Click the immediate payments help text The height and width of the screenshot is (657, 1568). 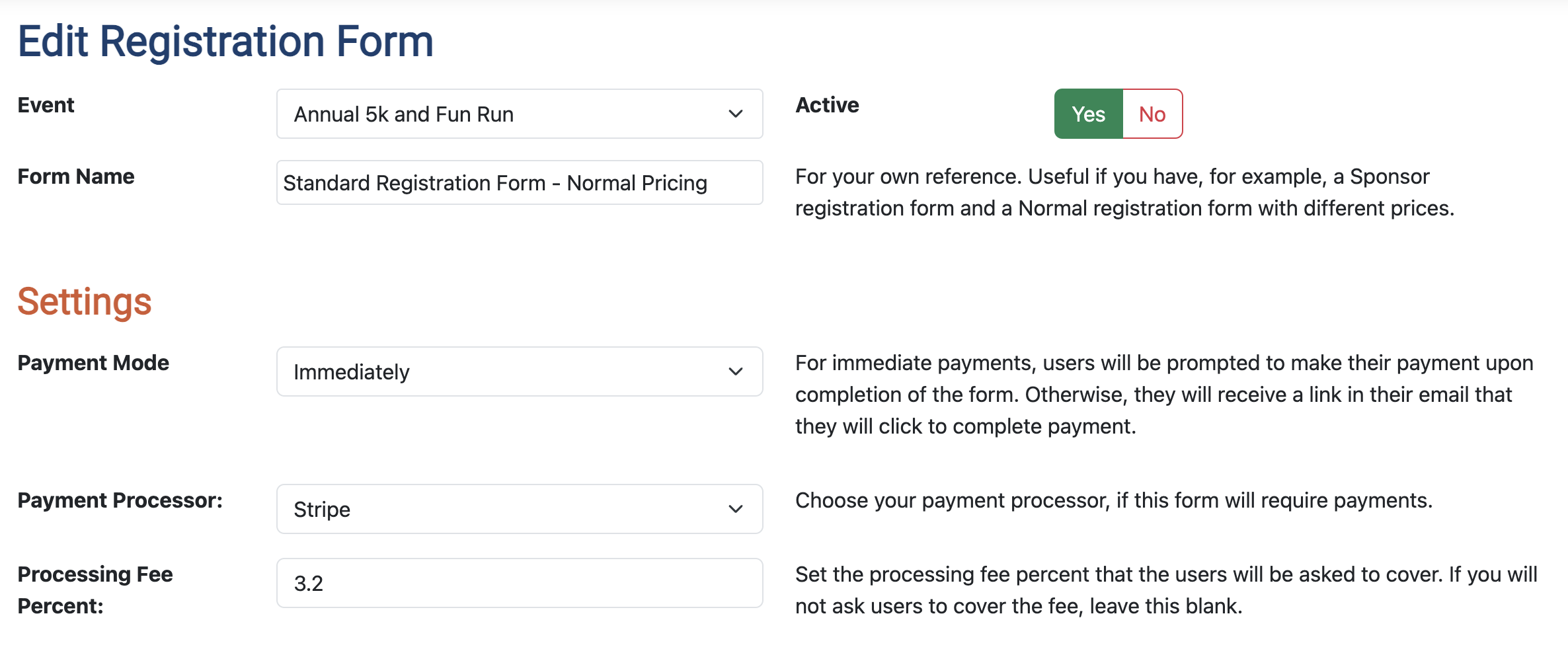(x=1163, y=395)
